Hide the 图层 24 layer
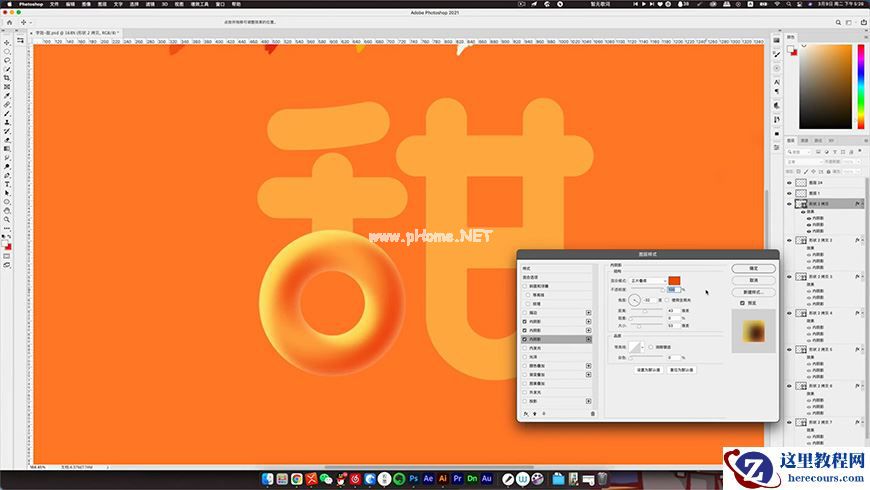 pyautogui.click(x=790, y=183)
